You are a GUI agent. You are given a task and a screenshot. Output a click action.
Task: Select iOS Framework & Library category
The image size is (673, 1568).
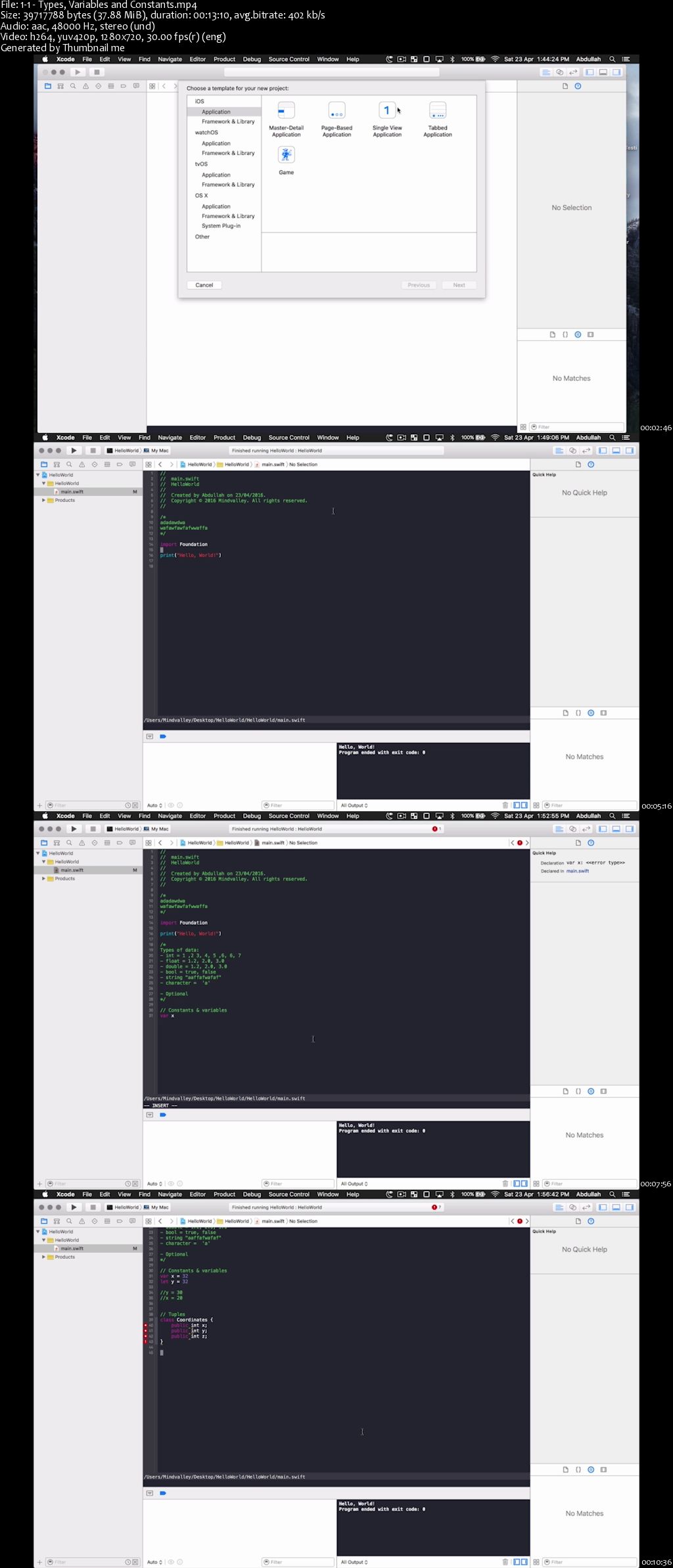point(228,122)
